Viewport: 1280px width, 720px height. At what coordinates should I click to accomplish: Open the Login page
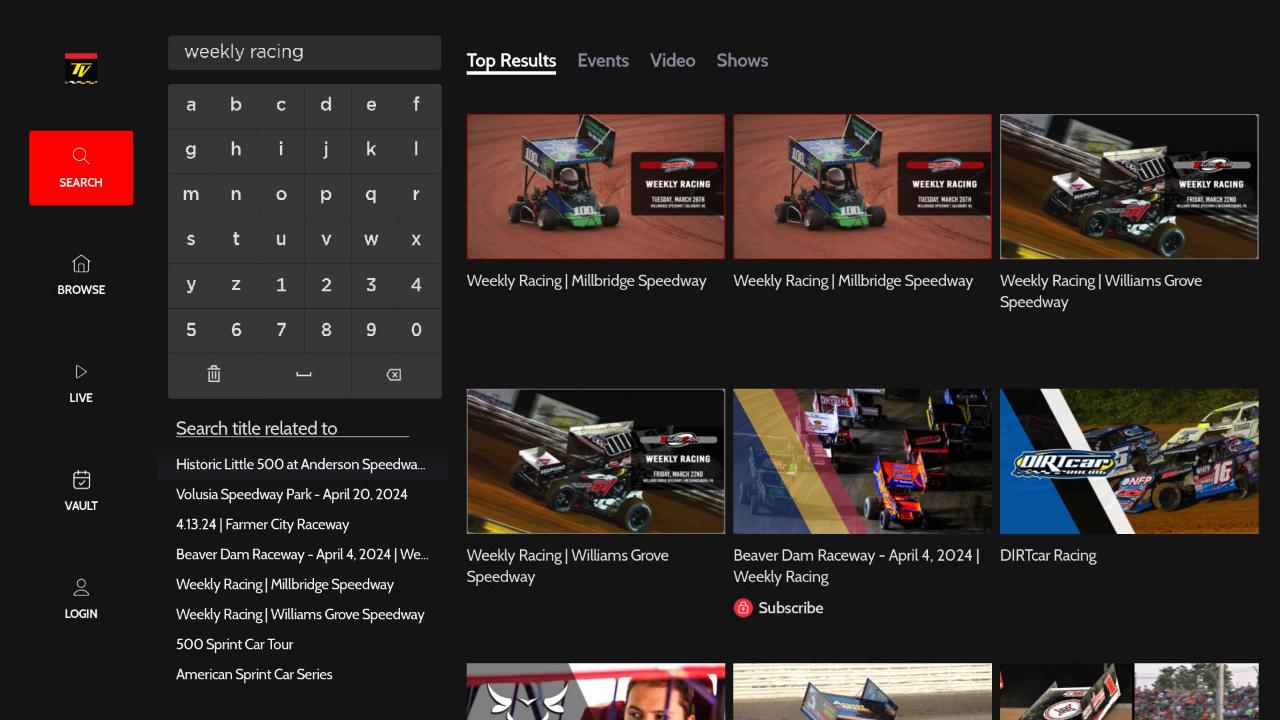pyautogui.click(x=81, y=600)
